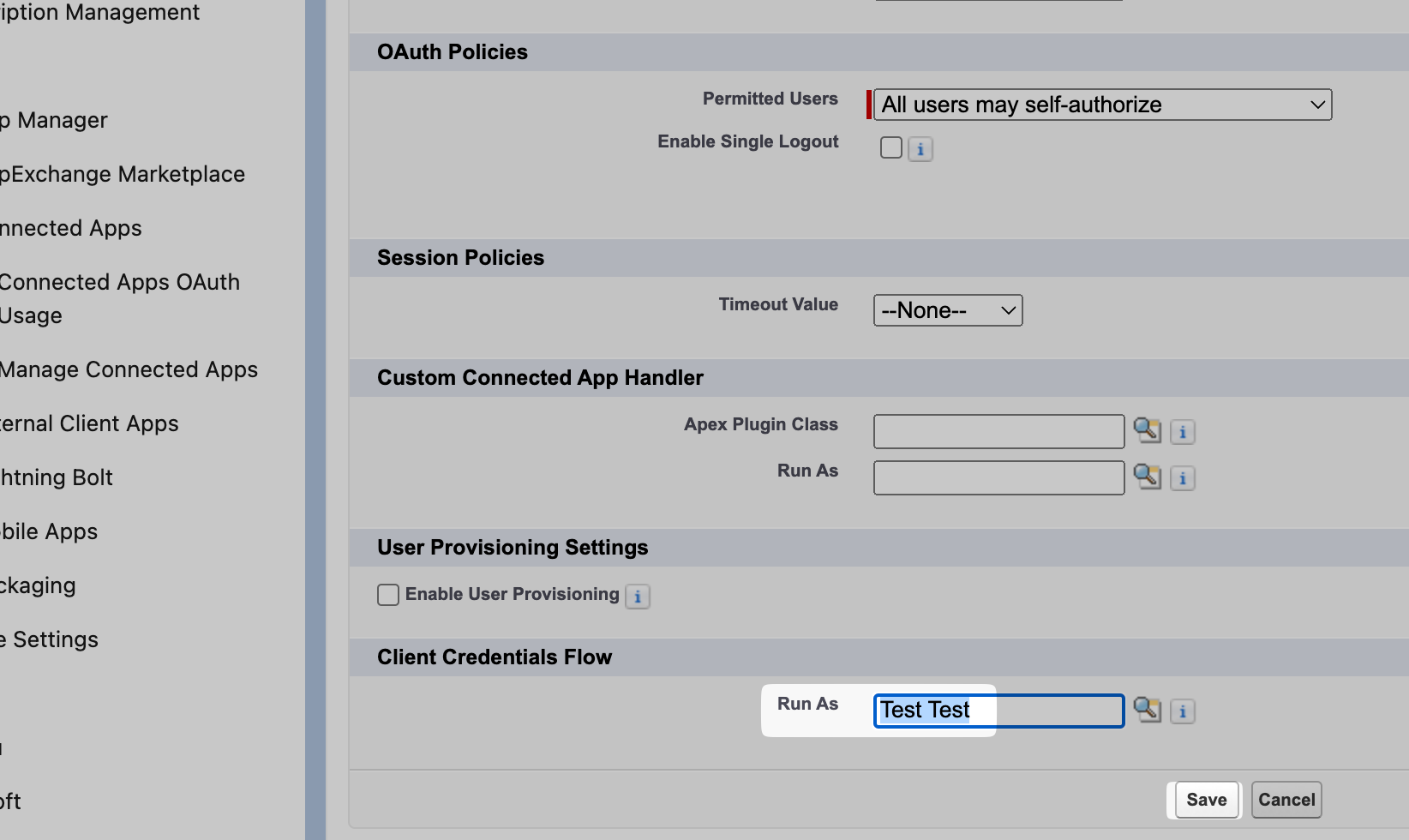Go to Connected Apps OAuth Usage
Image resolution: width=1409 pixels, height=840 pixels.
[x=119, y=298]
